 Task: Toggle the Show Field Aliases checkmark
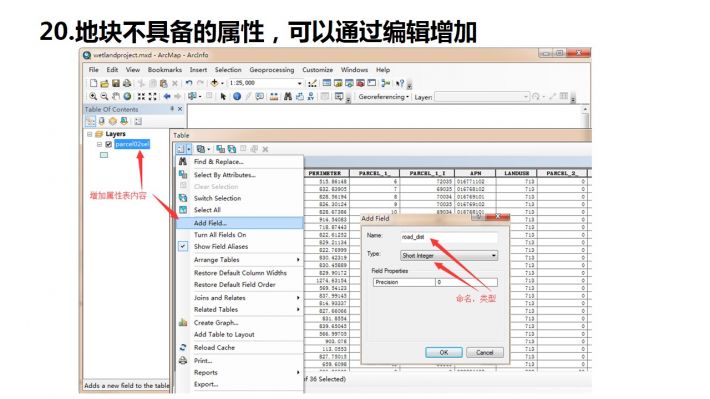[x=183, y=246]
